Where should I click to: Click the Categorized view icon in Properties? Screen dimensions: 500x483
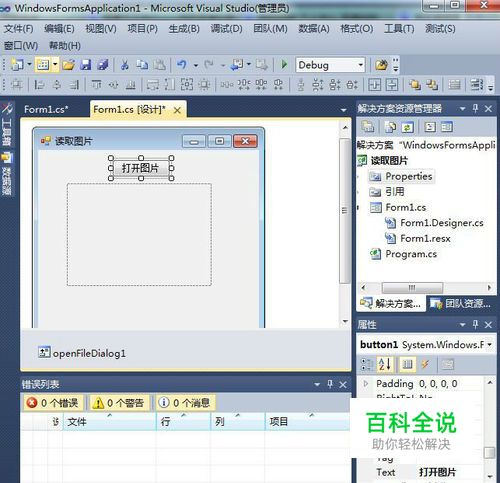367,364
